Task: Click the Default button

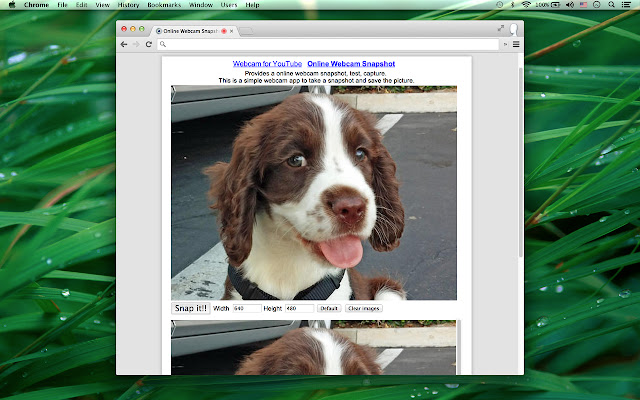Action: point(329,309)
